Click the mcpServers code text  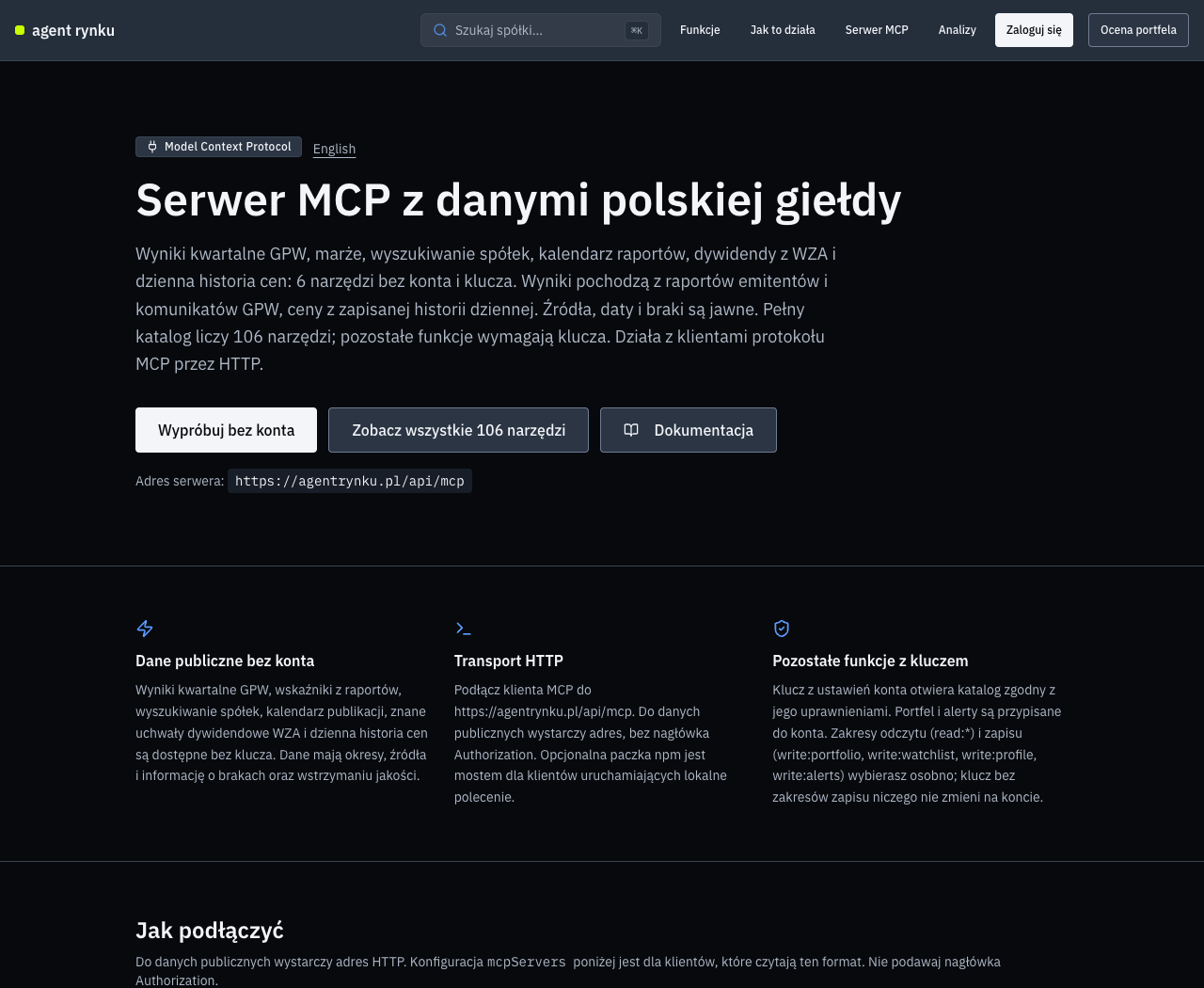tap(527, 963)
